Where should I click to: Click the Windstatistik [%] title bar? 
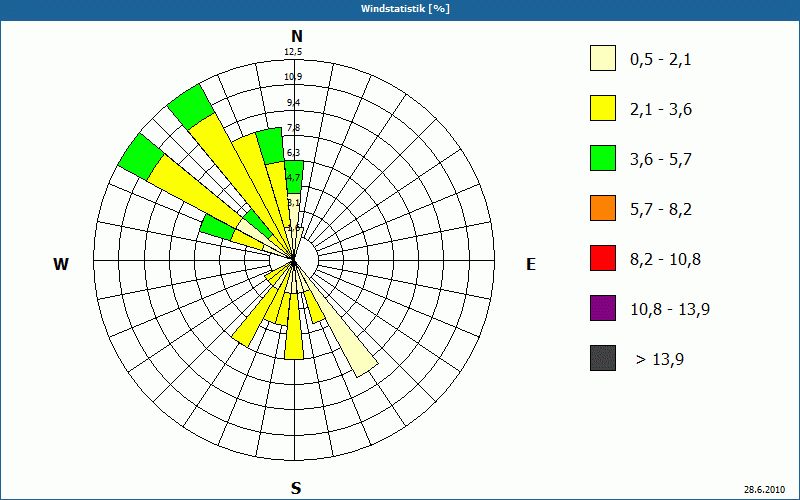pos(400,9)
